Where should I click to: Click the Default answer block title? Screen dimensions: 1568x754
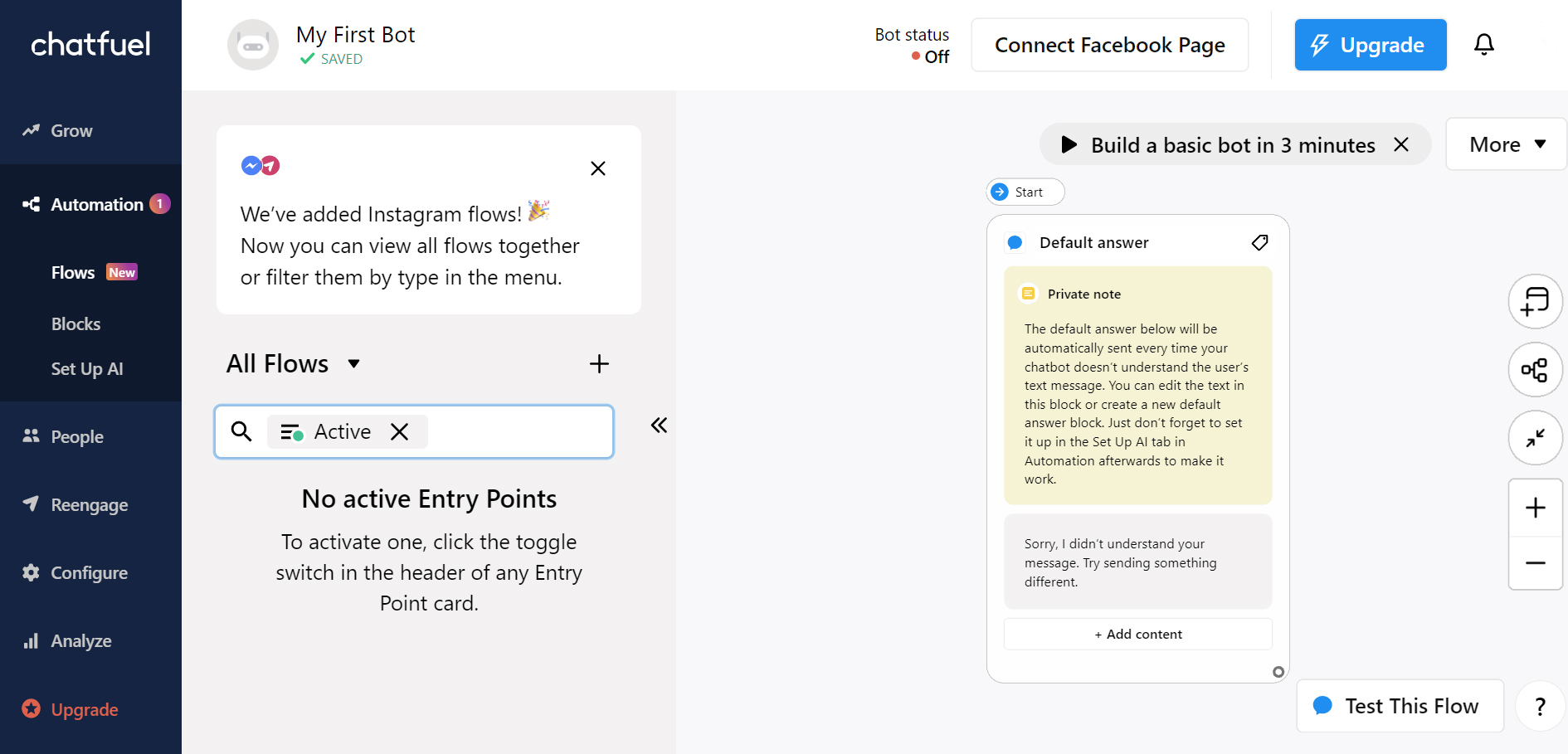coord(1093,242)
